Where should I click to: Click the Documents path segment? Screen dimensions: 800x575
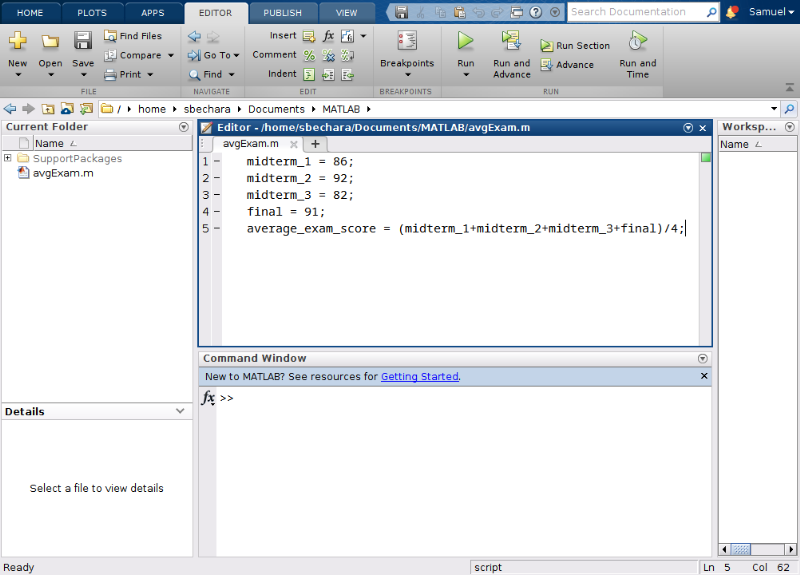[276, 109]
